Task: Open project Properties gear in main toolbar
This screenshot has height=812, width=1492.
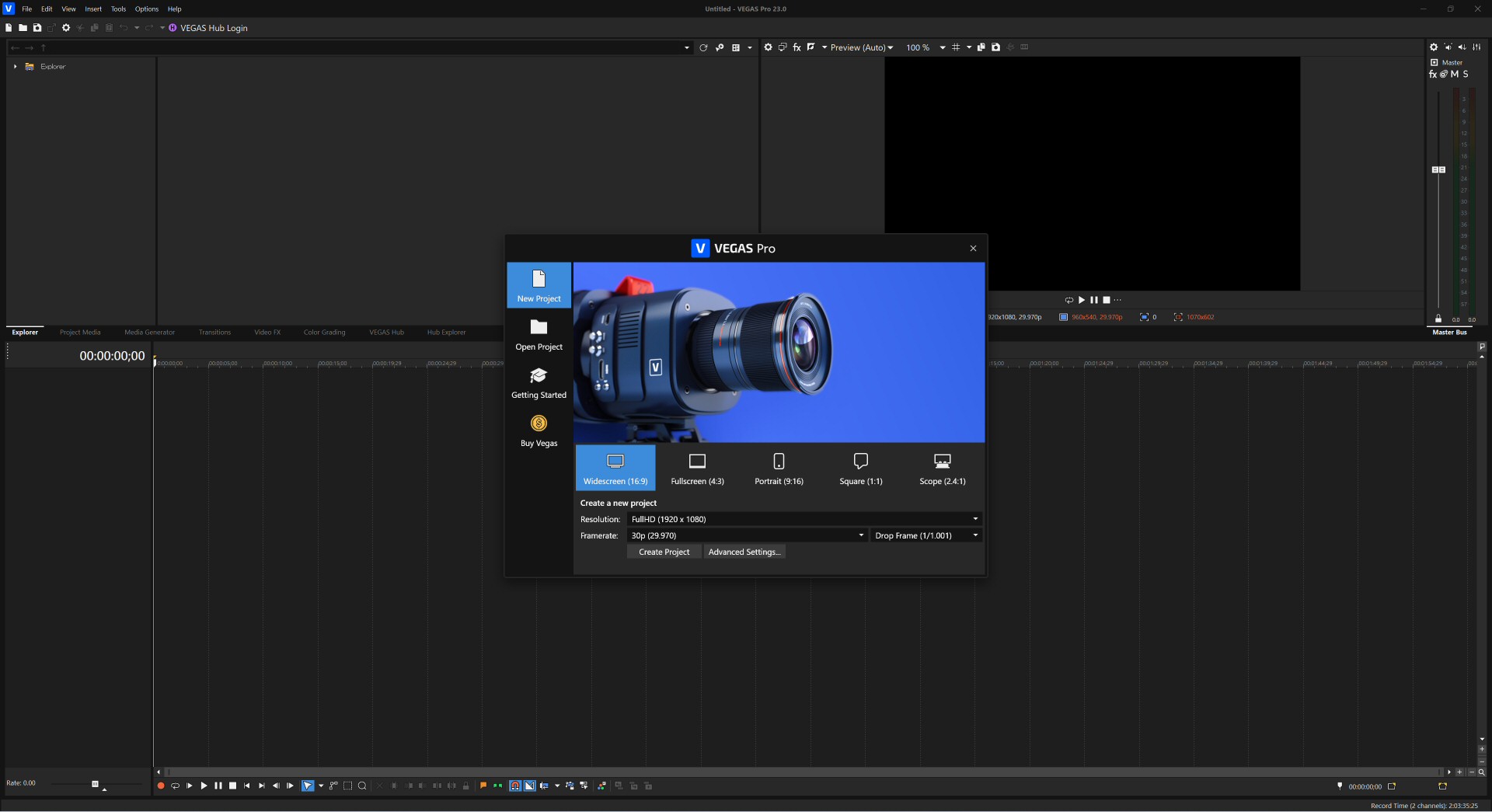Action: point(66,28)
